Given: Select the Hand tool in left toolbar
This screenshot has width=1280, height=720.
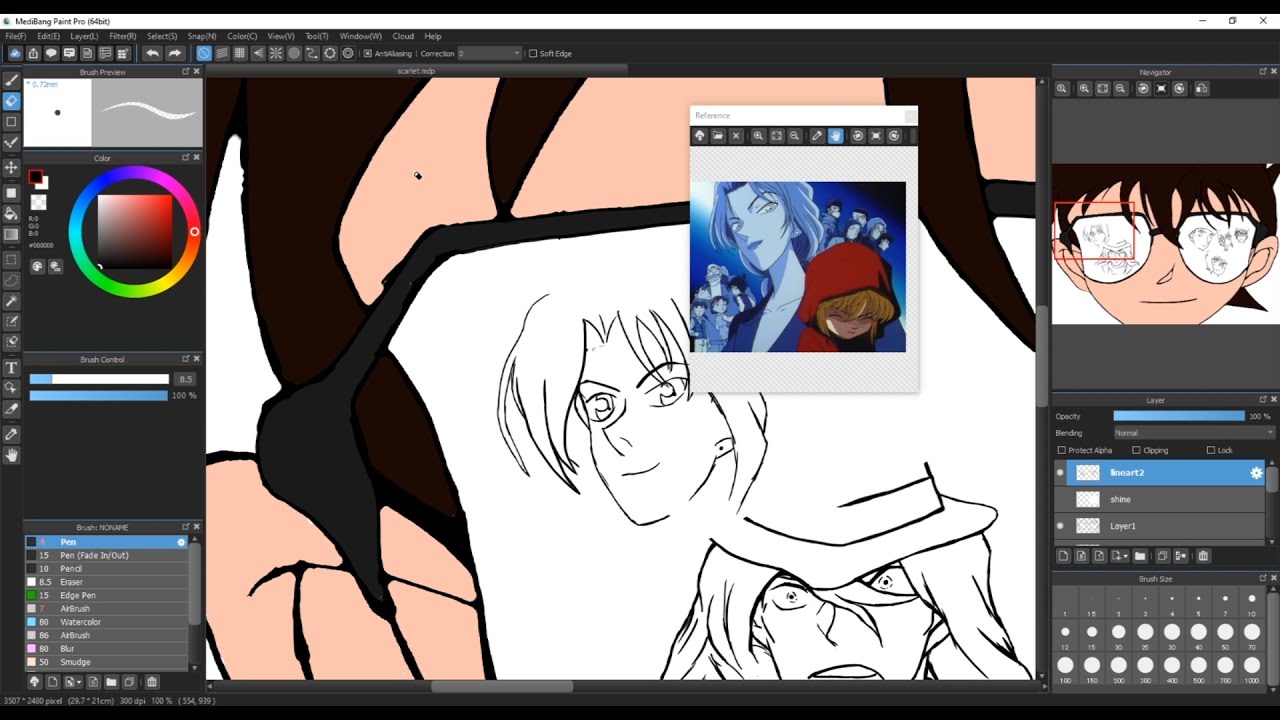Looking at the screenshot, I should pos(12,455).
